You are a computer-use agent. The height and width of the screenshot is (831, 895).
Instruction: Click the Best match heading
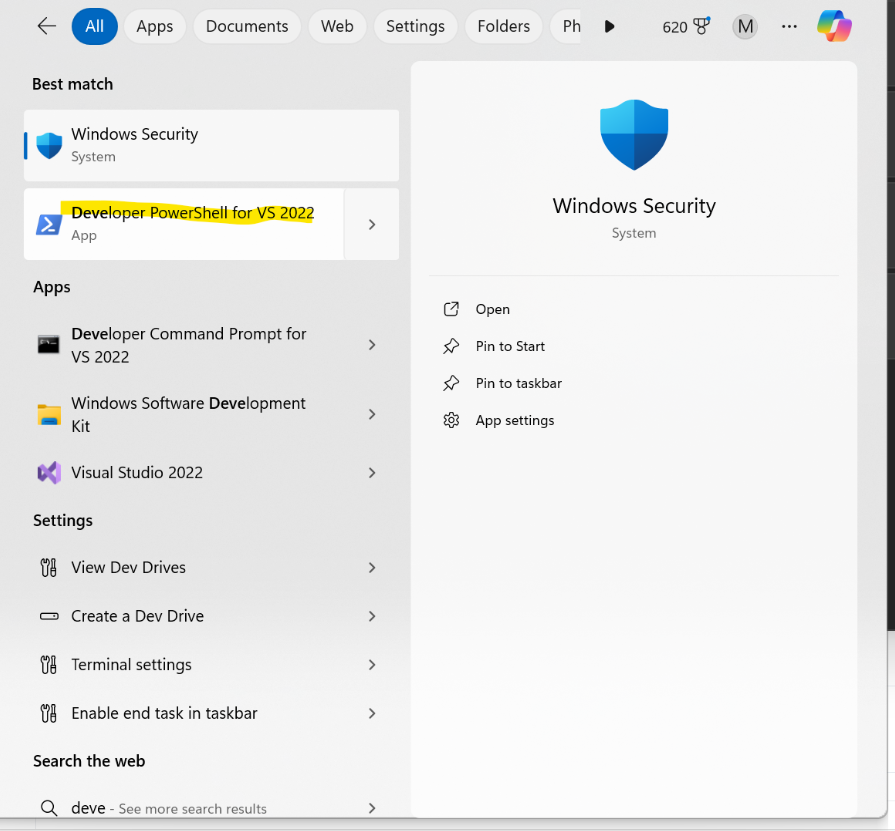72,84
